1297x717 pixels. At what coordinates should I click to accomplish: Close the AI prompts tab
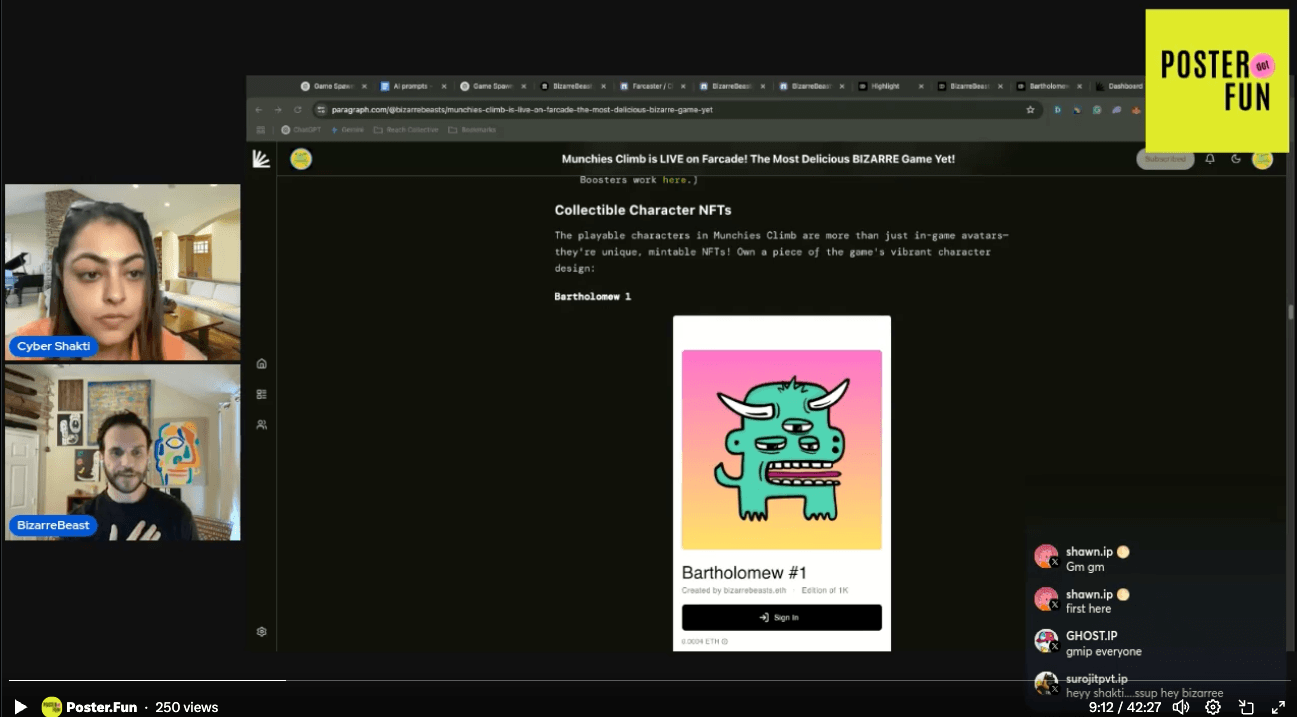pyautogui.click(x=444, y=86)
